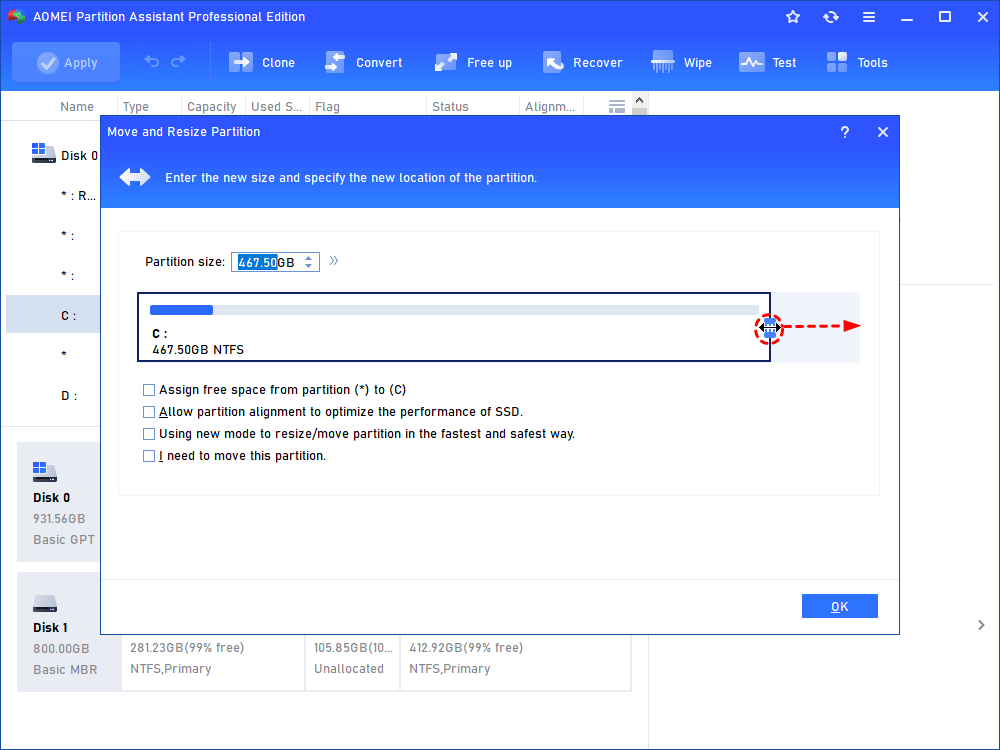Screen dimensions: 1000x750
Task: Select the Disk 0 row in partition list
Action: pyautogui.click(x=64, y=155)
